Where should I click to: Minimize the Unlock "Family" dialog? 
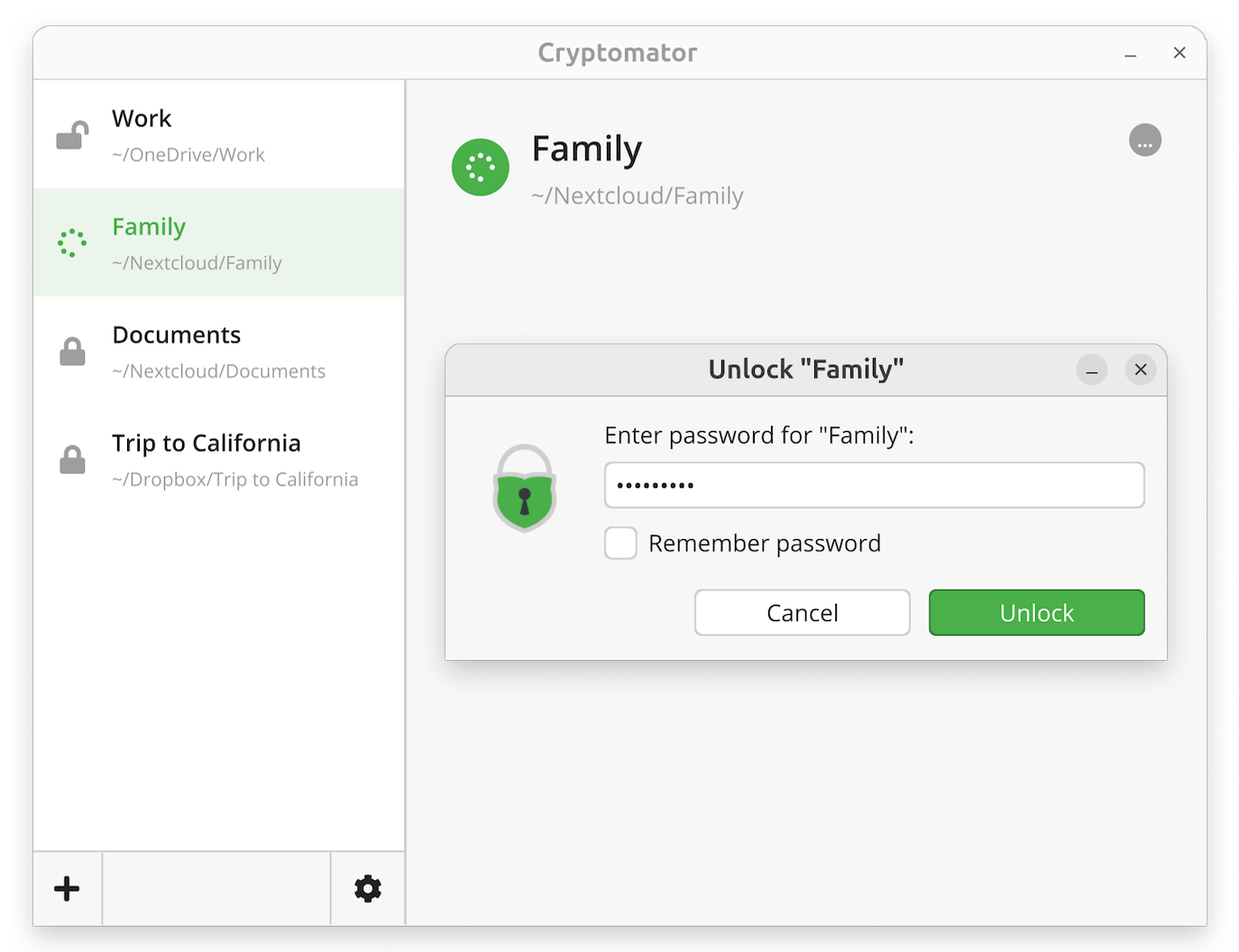[x=1091, y=370]
